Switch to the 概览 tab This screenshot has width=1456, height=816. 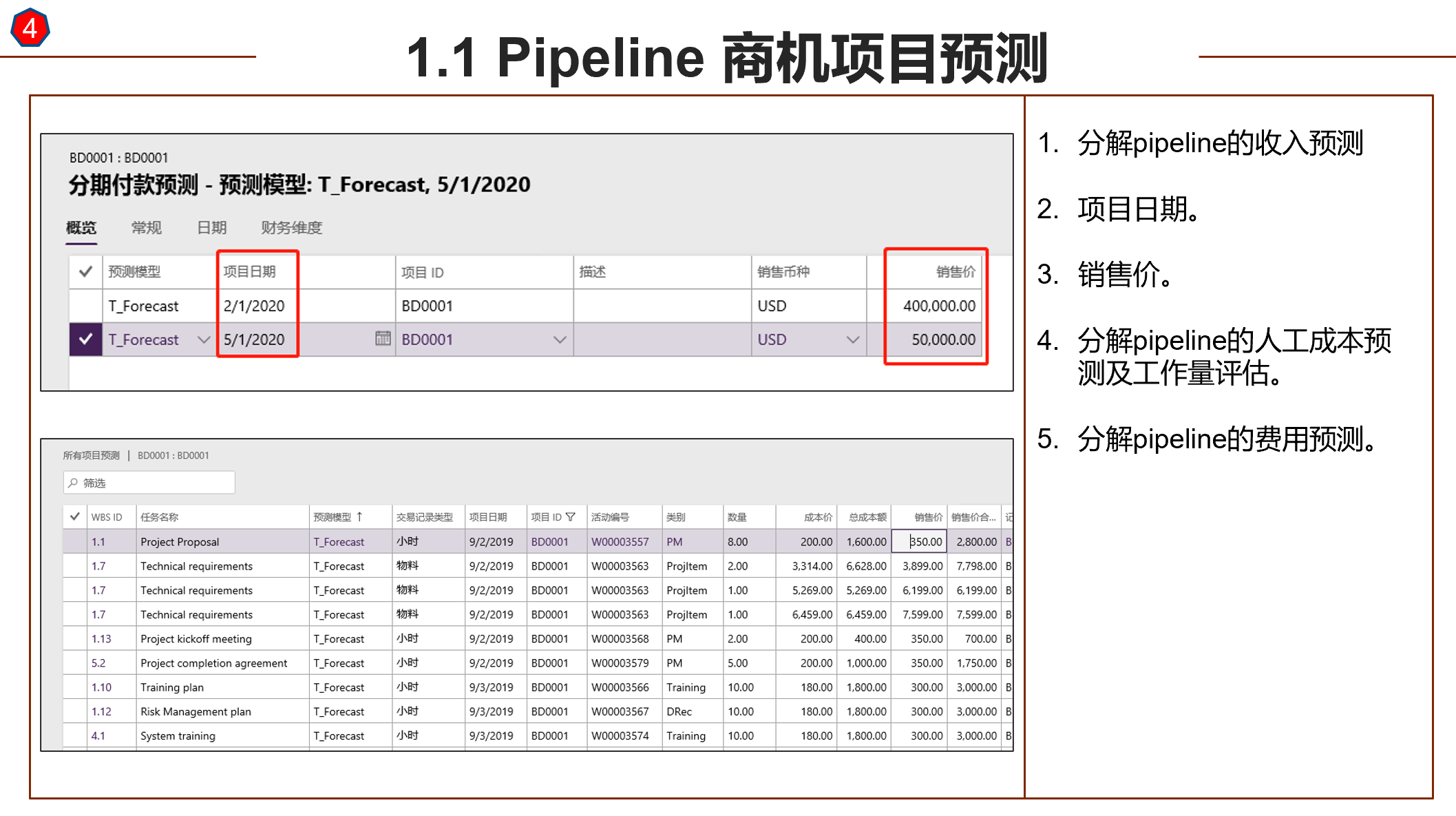[81, 228]
